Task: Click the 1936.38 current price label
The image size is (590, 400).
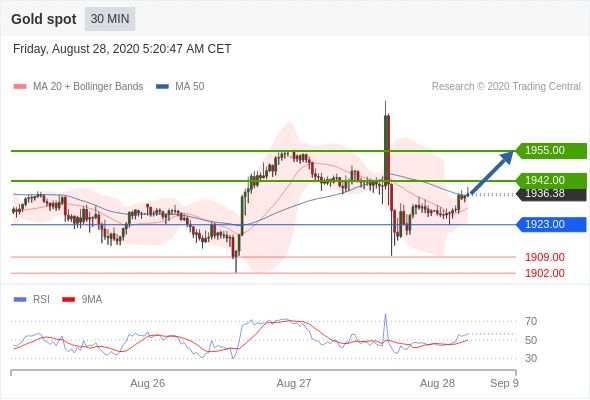Action: (x=551, y=194)
